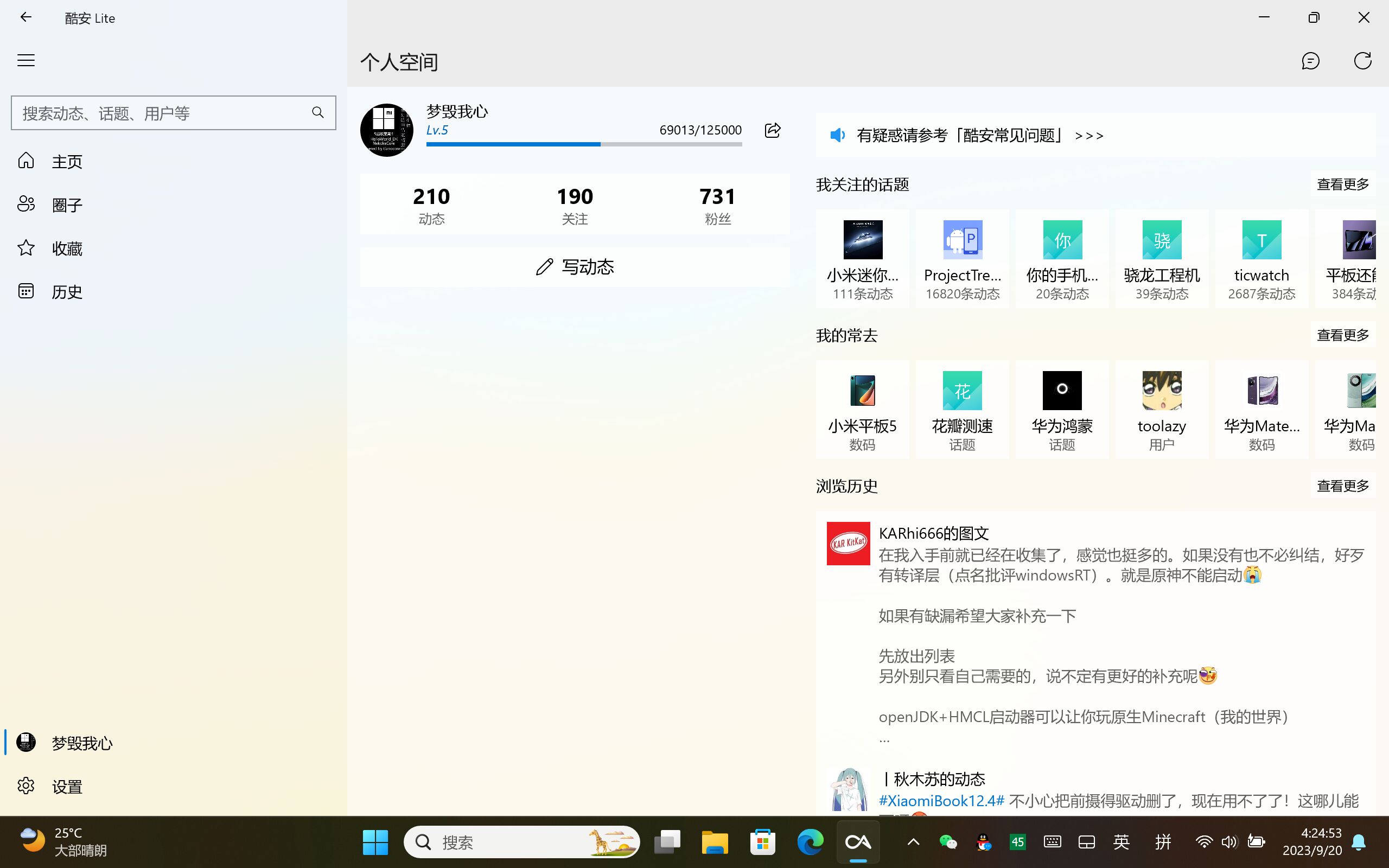Click the 梦毁我心 username heading
Viewport: 1389px width, 868px height.
point(457,111)
